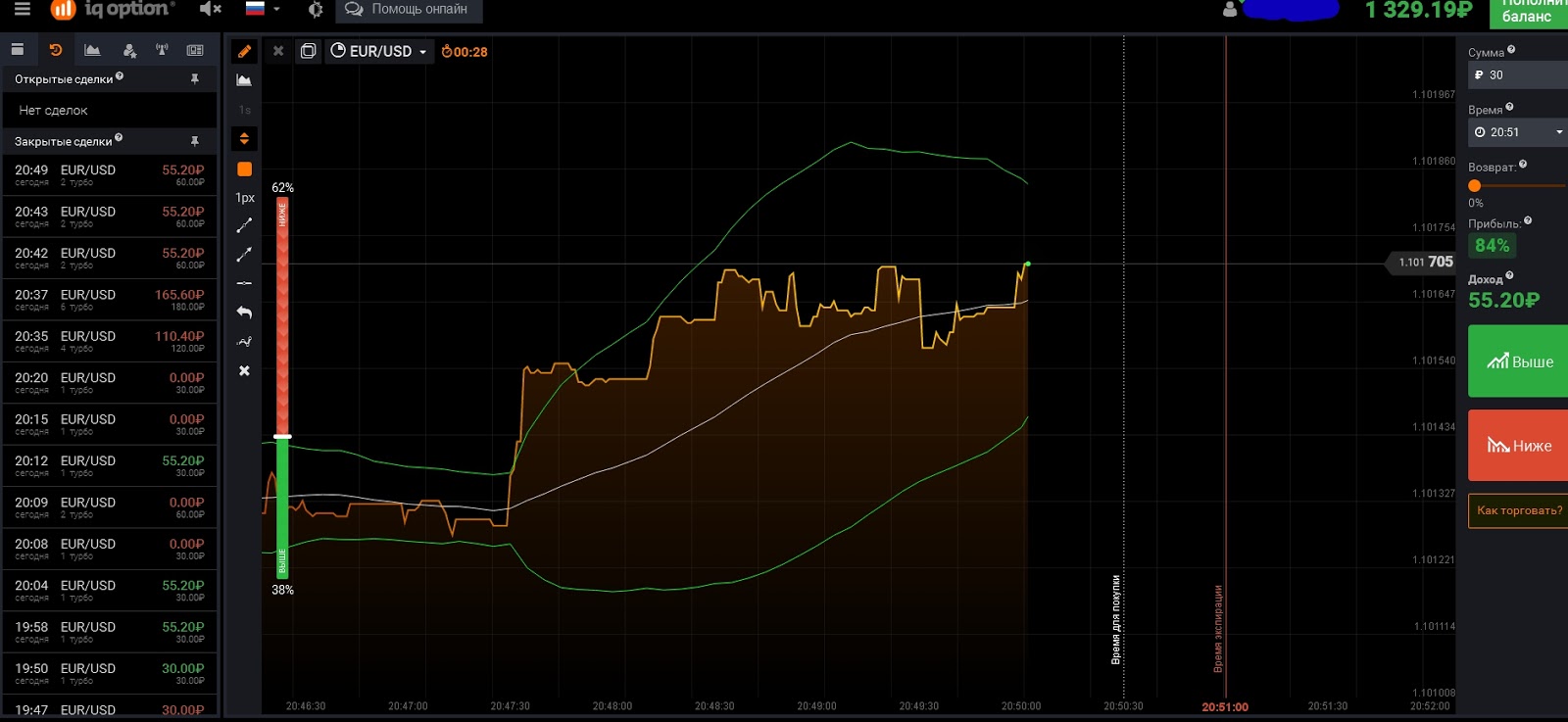
Task: Show help for Доход question mark
Action: coord(1509,275)
